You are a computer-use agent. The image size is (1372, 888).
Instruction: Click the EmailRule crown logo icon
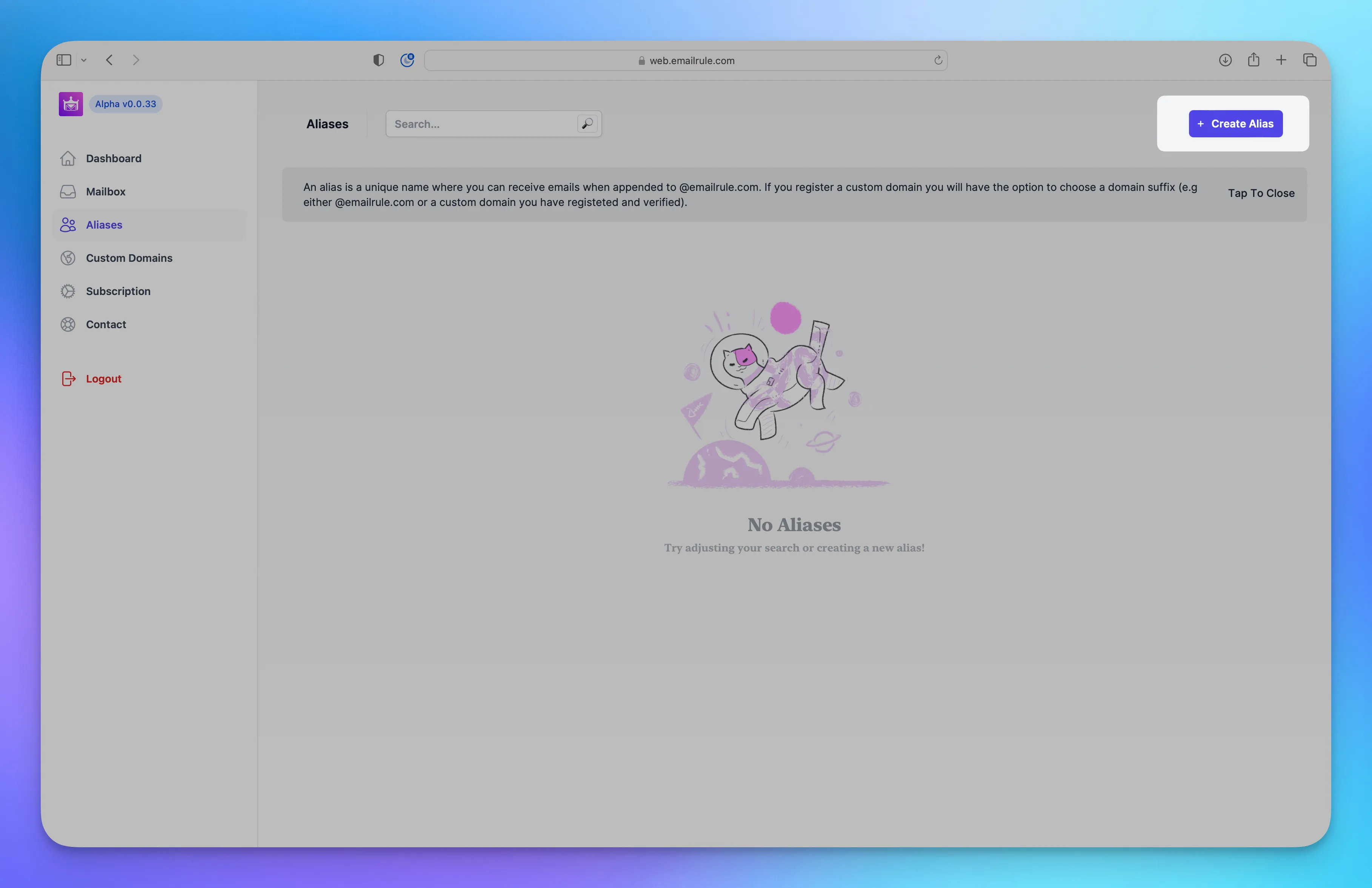[x=70, y=104]
